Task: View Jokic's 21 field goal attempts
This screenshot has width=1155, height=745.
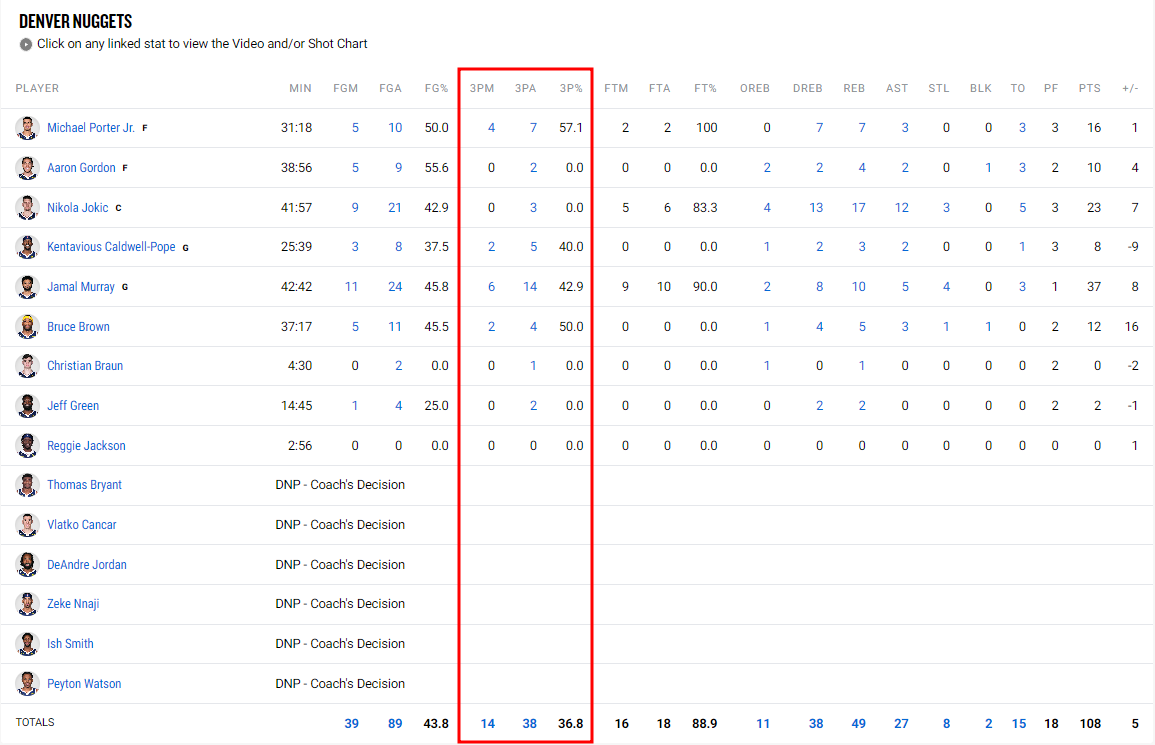Action: pyautogui.click(x=395, y=208)
